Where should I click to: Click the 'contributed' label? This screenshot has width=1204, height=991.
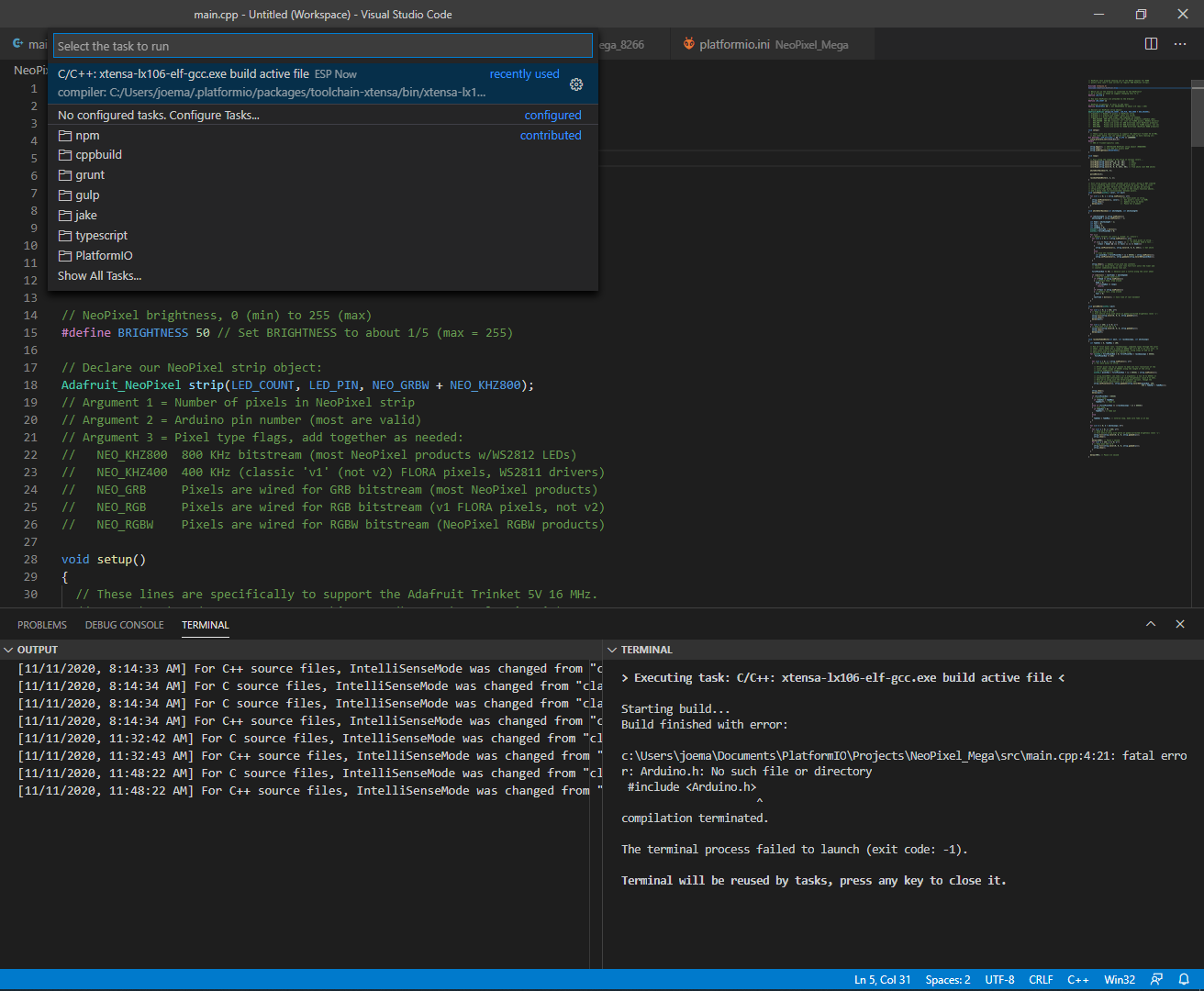point(551,136)
